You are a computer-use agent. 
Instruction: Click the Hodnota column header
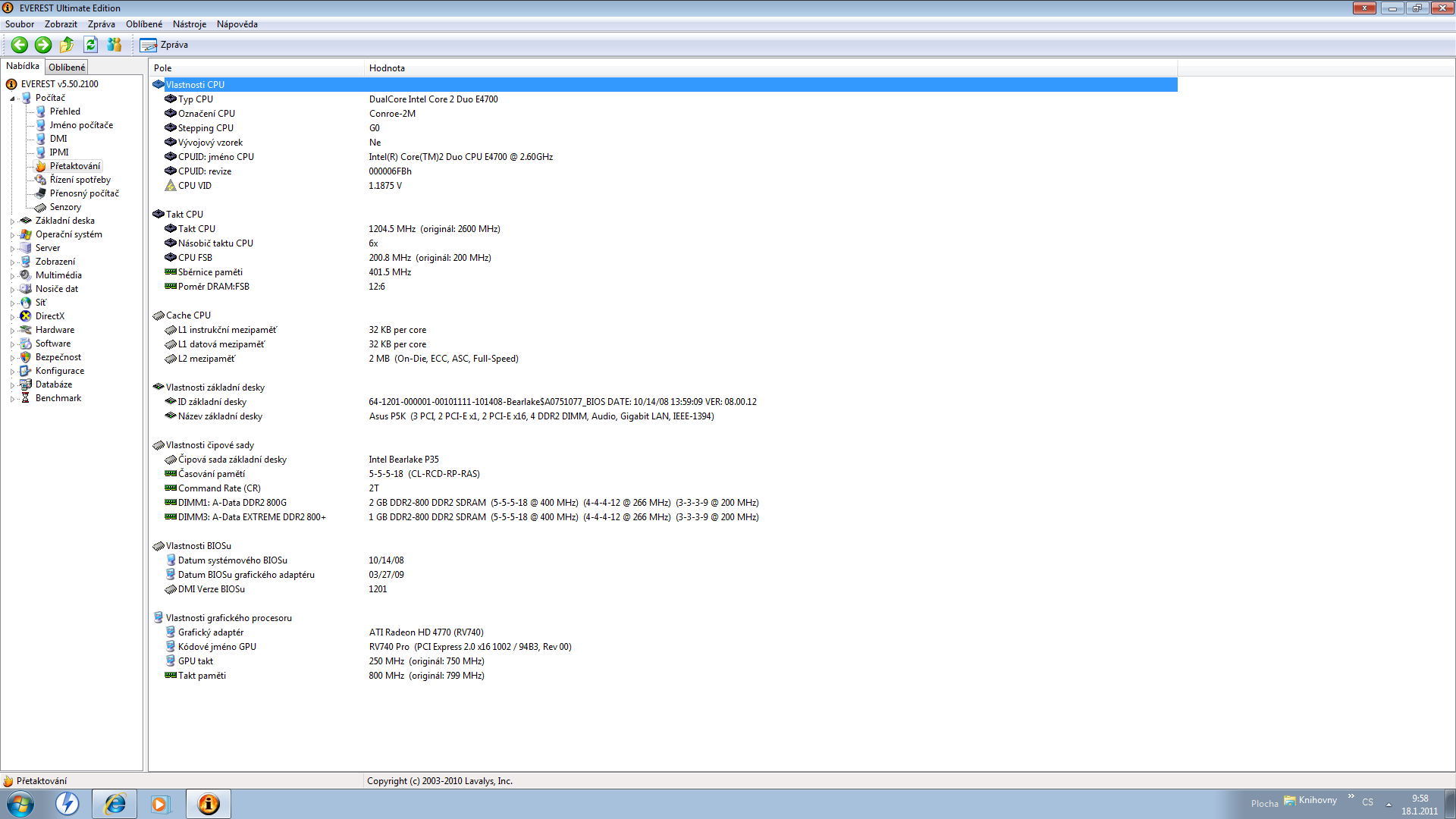(387, 68)
